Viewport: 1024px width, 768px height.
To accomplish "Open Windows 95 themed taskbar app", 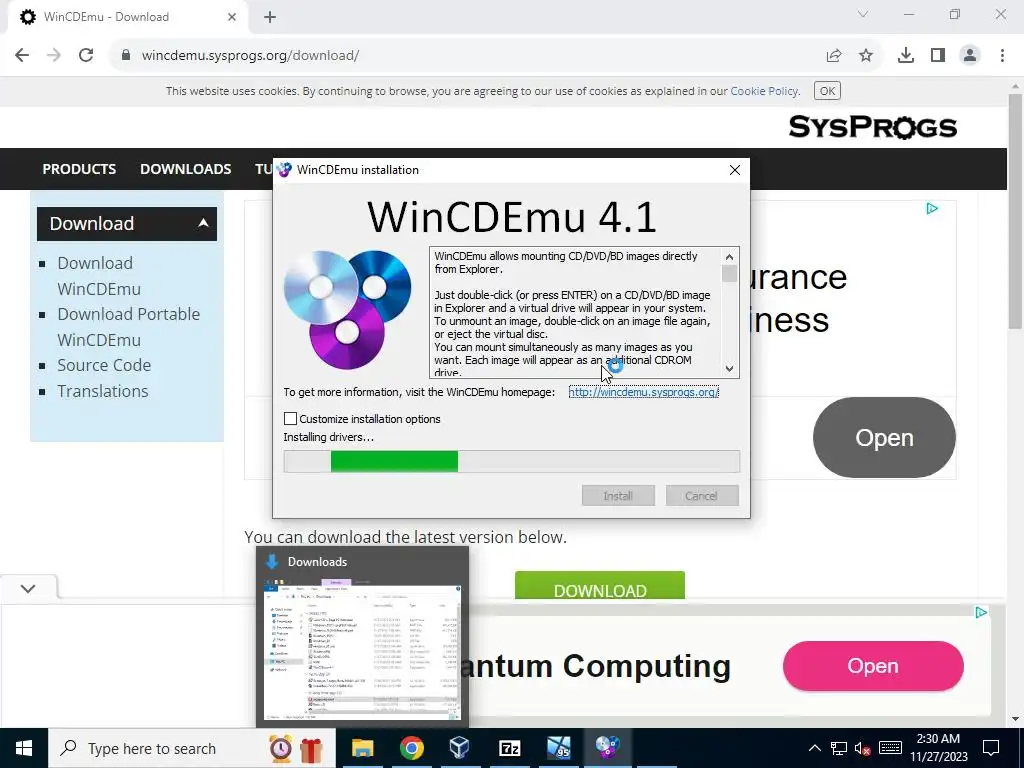I will click(558, 748).
